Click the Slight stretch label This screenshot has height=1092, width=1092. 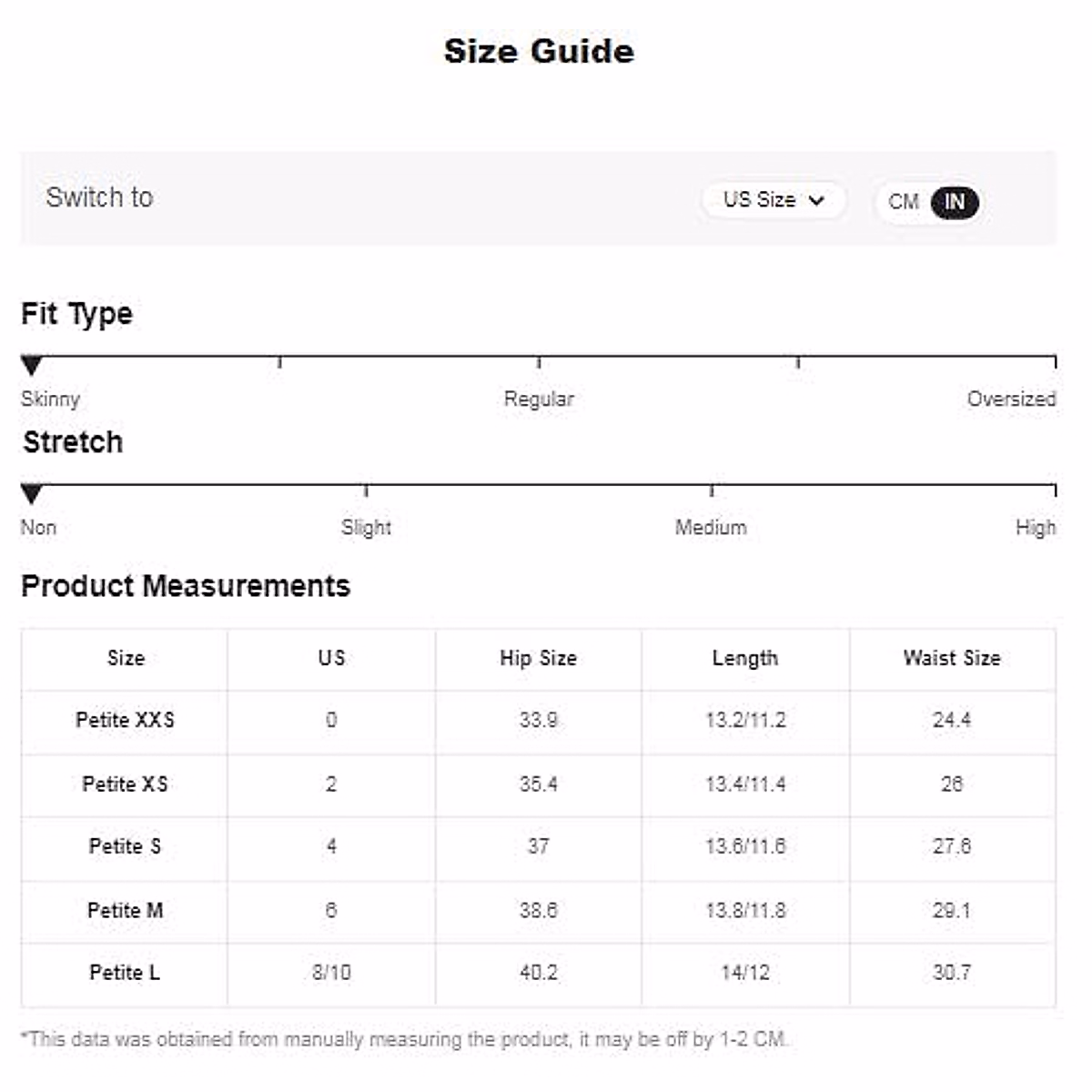tap(366, 527)
